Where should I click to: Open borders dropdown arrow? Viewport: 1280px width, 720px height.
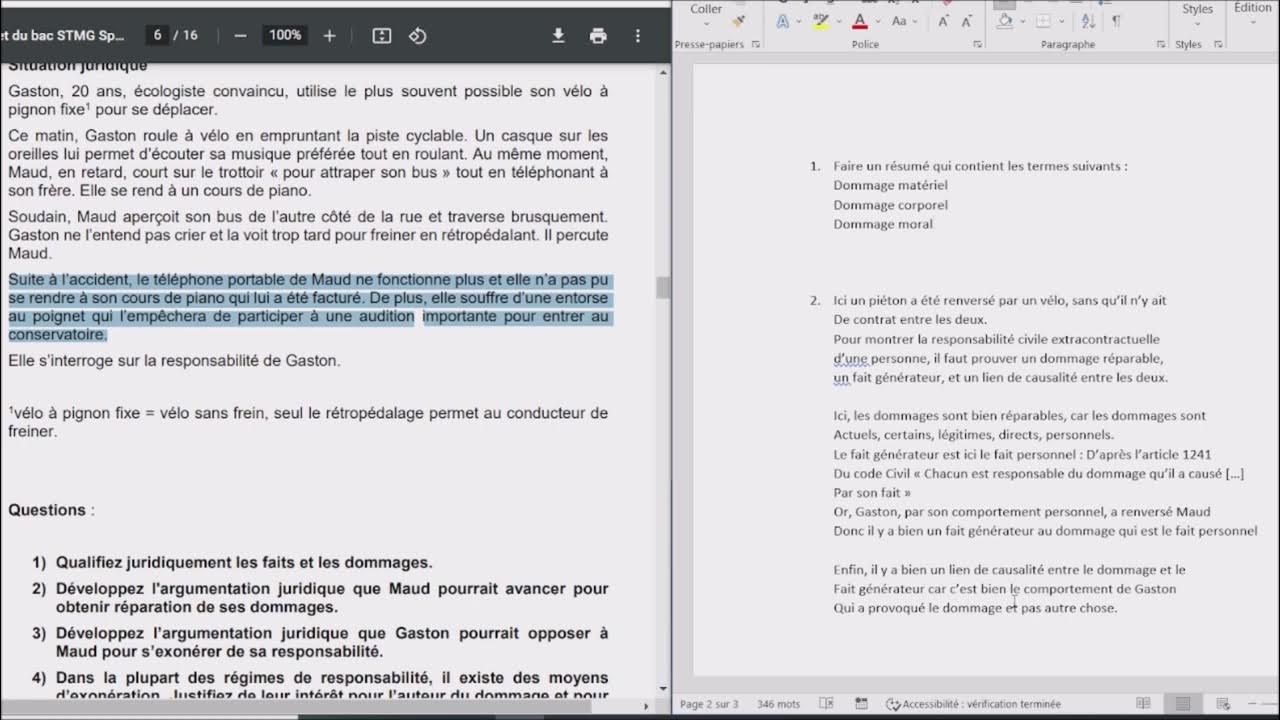1060,21
